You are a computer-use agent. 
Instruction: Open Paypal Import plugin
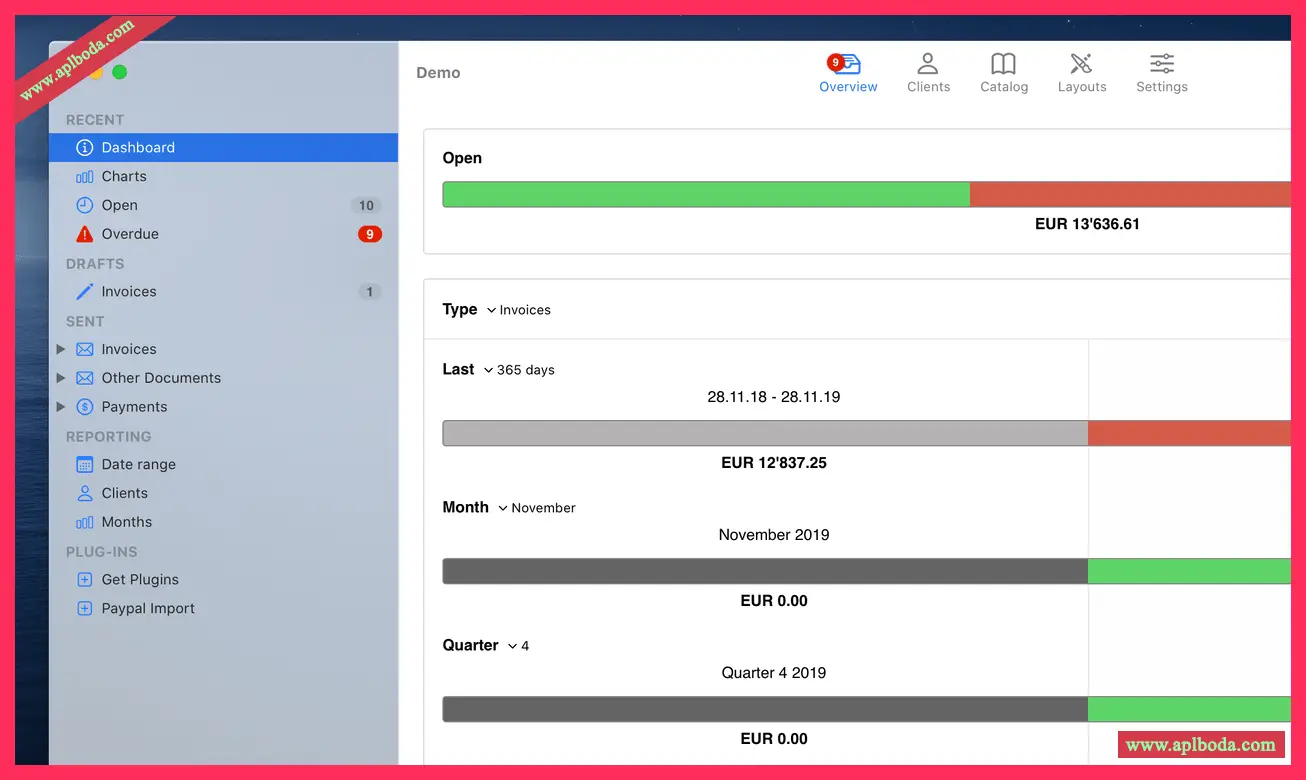pyautogui.click(x=148, y=609)
